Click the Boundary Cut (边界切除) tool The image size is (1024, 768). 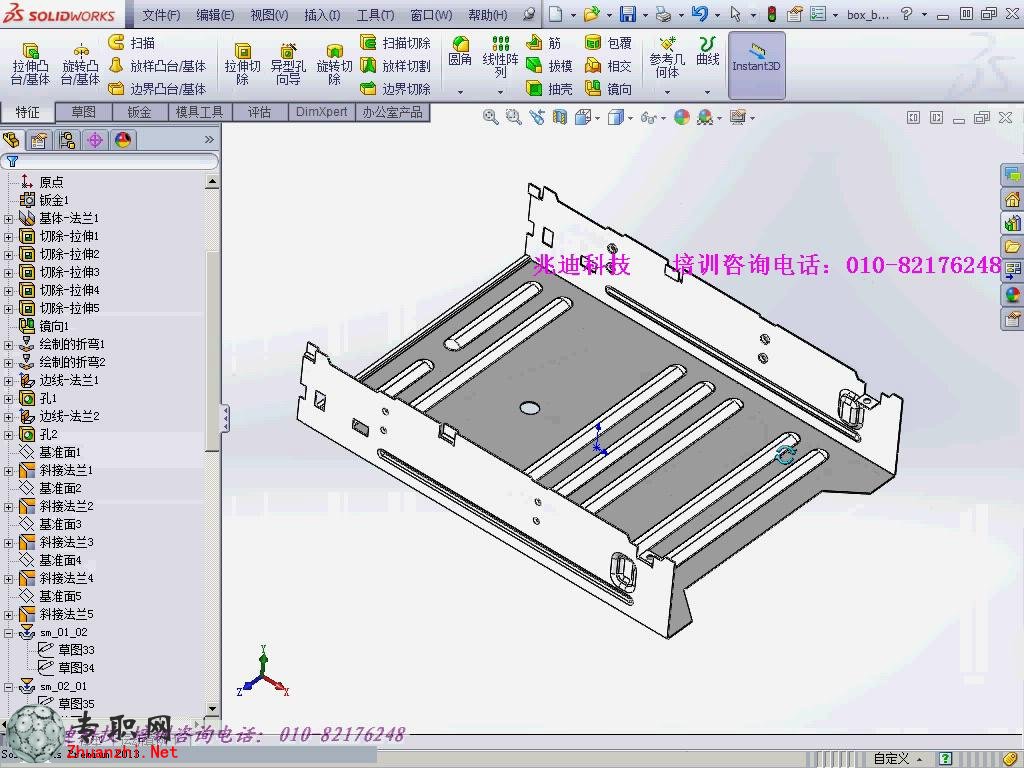[395, 89]
